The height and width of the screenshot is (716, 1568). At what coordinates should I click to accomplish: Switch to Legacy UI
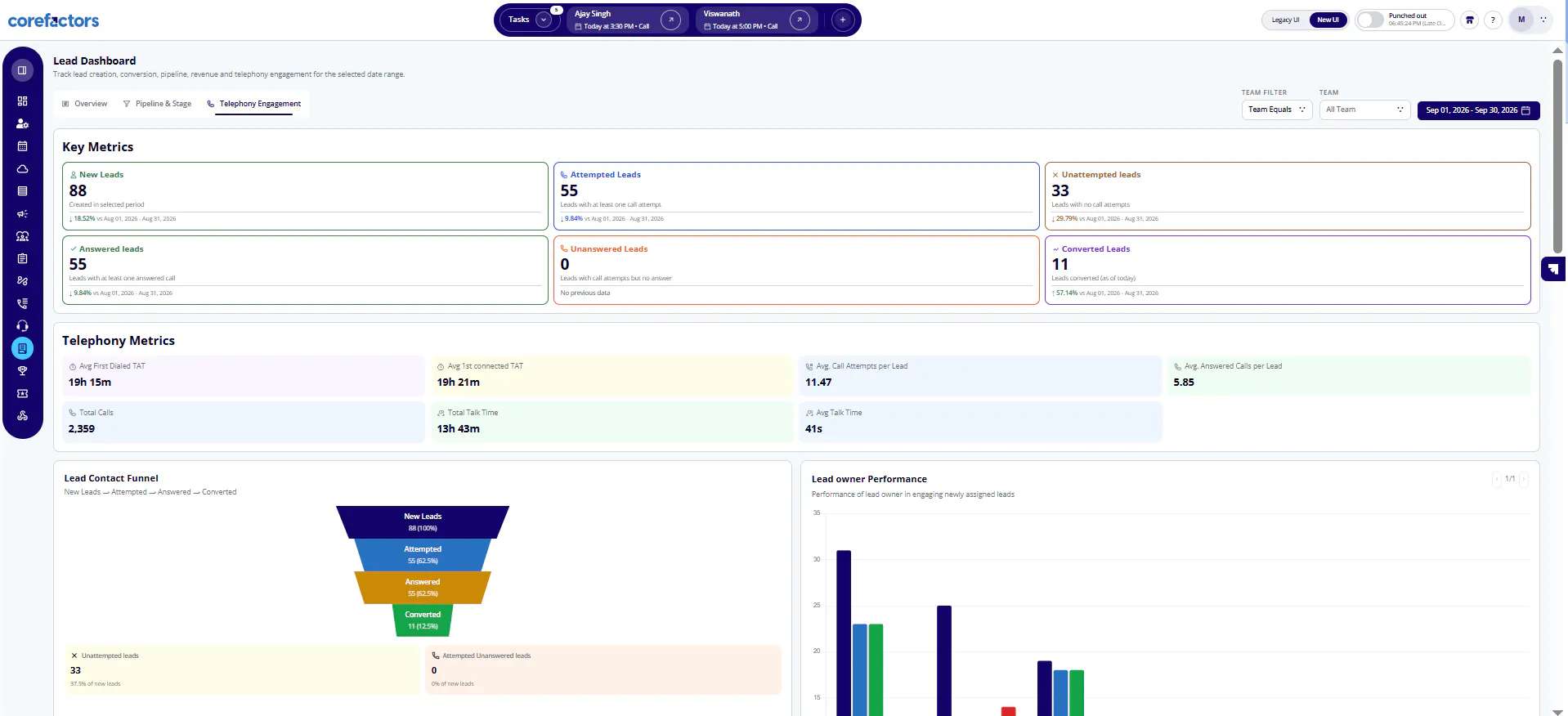point(1285,20)
